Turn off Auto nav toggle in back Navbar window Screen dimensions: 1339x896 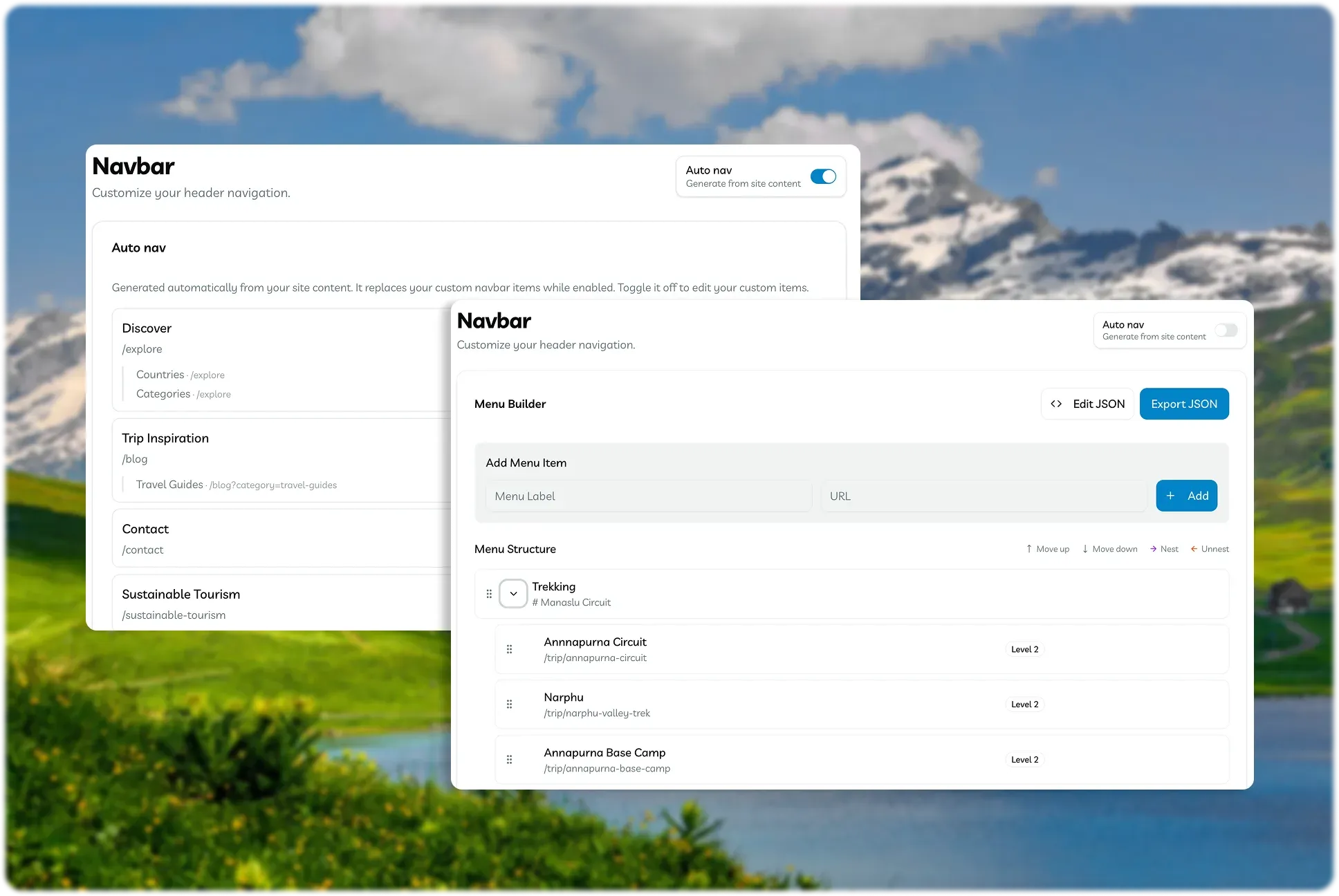pos(823,176)
